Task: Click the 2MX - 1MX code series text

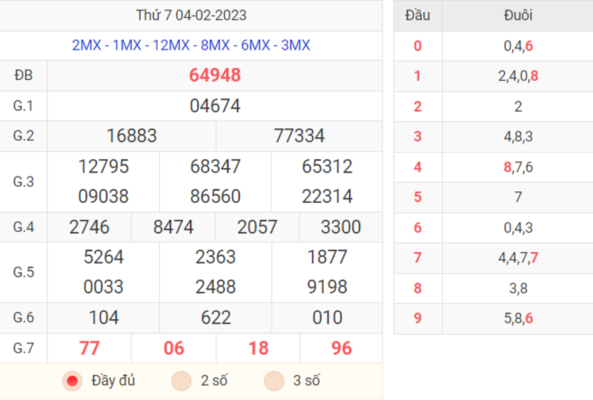Action: [191, 45]
